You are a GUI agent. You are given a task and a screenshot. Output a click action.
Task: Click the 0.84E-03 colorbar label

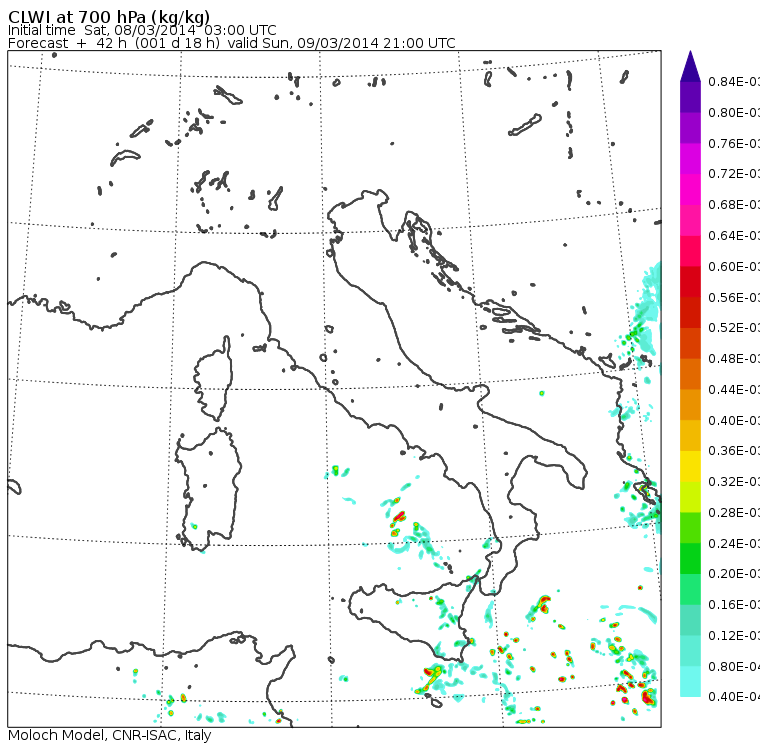click(x=734, y=82)
